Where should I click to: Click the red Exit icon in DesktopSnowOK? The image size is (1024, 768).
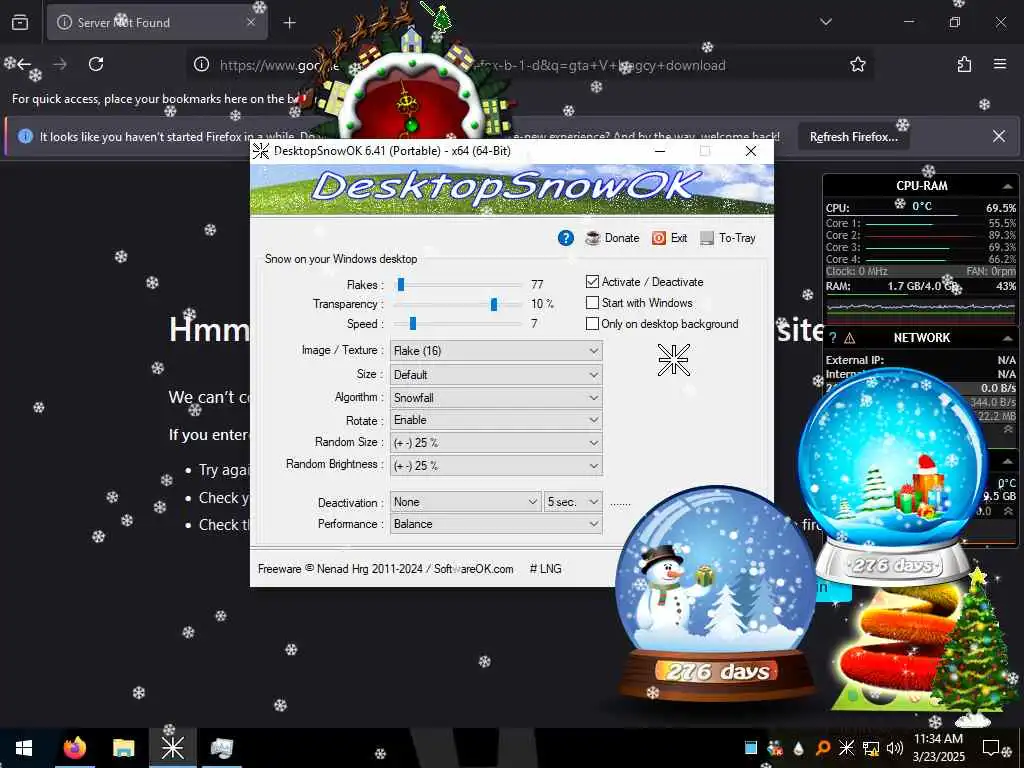659,238
